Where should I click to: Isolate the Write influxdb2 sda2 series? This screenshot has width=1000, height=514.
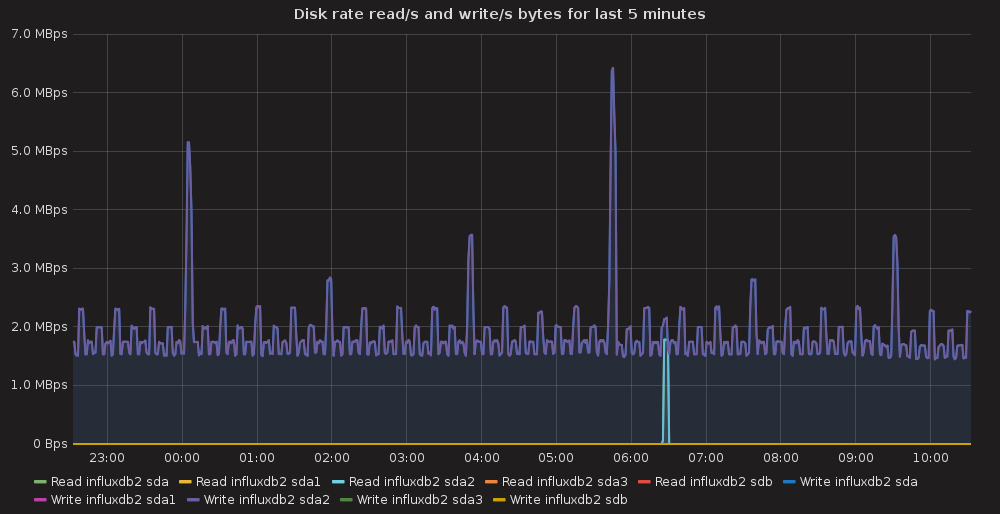tap(266, 499)
